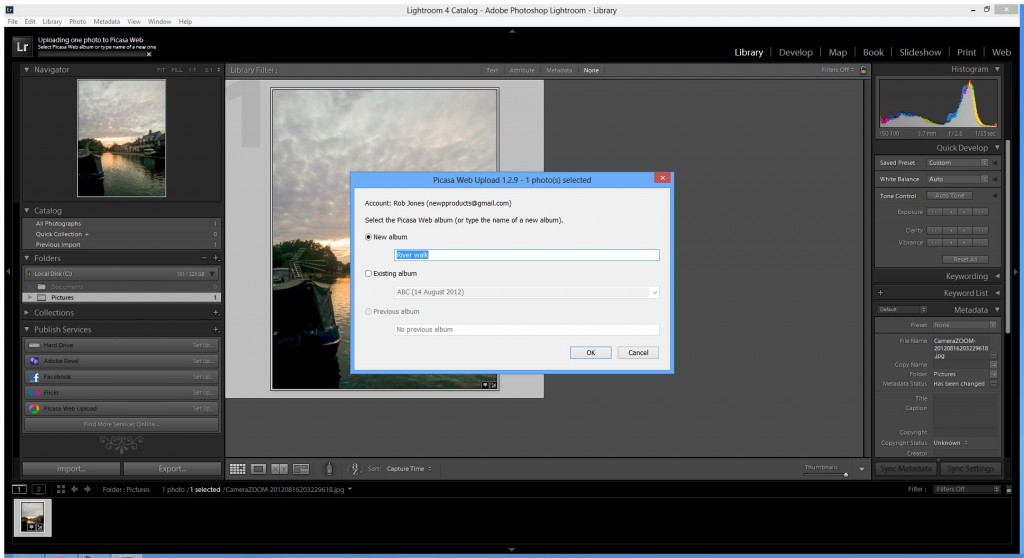Click the filter lock icon in Library Filter bar
Viewport: 1024px width, 558px height.
coord(863,70)
